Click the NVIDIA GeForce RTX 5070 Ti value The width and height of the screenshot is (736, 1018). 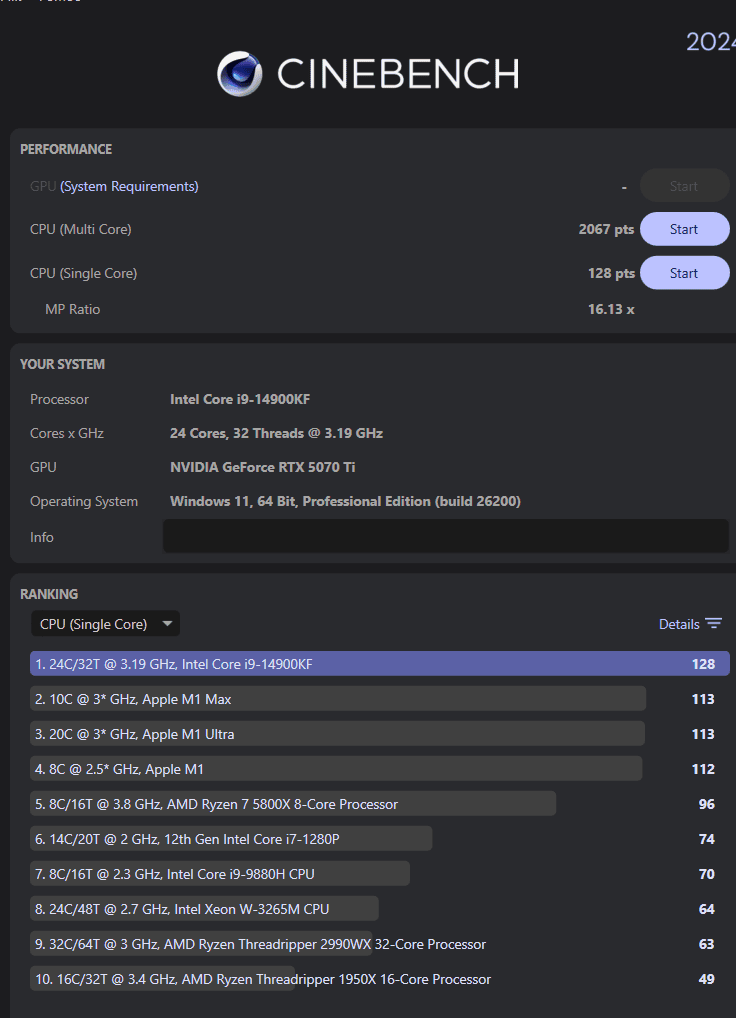[263, 467]
